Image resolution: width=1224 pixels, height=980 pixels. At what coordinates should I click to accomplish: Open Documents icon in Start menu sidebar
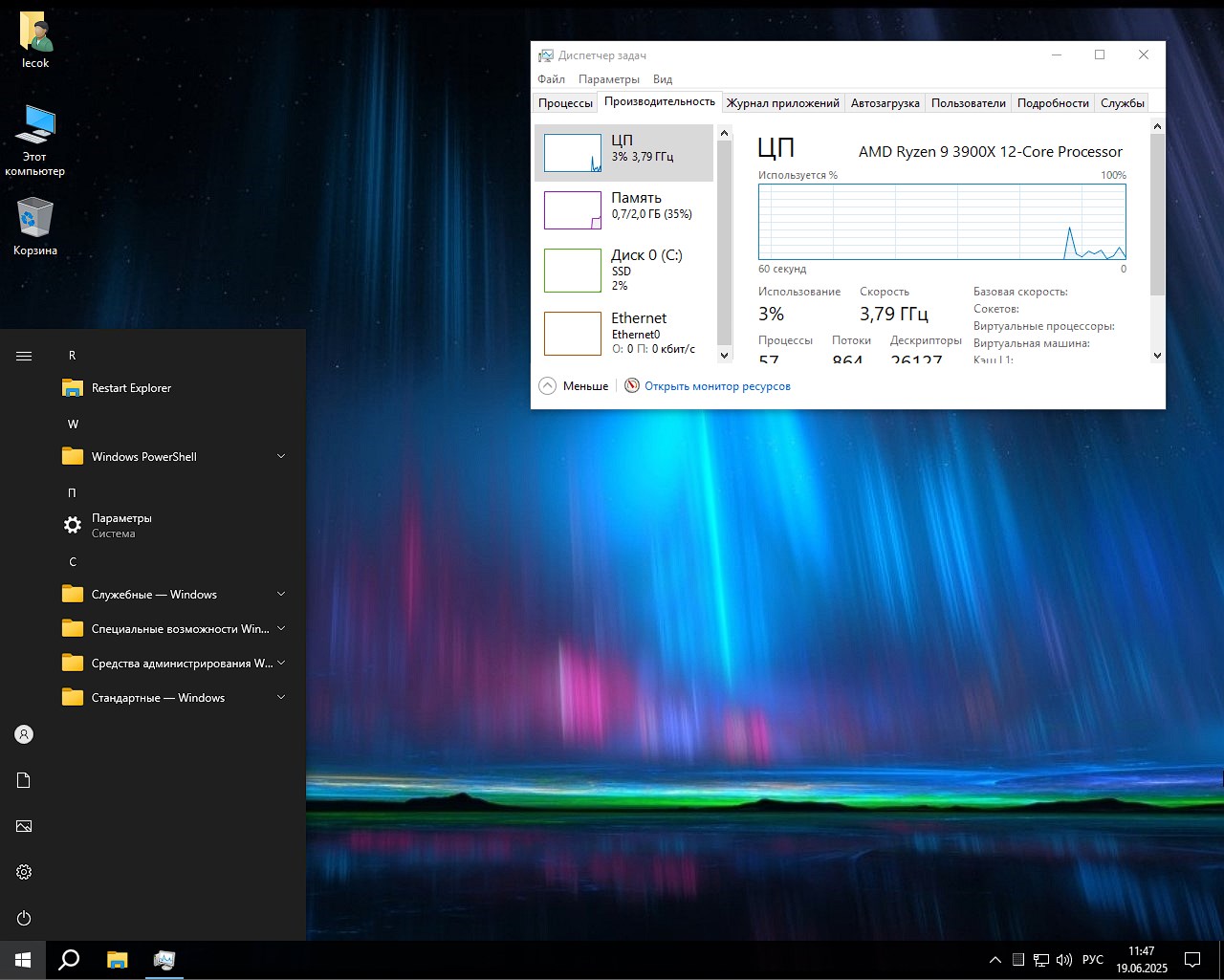pyautogui.click(x=24, y=780)
